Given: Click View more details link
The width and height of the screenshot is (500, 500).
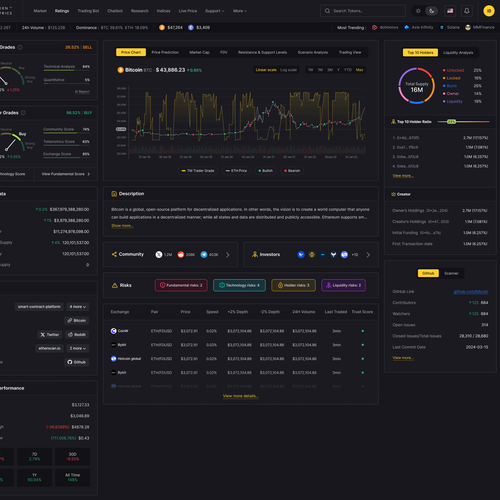Looking at the screenshot, I should 241,396.
